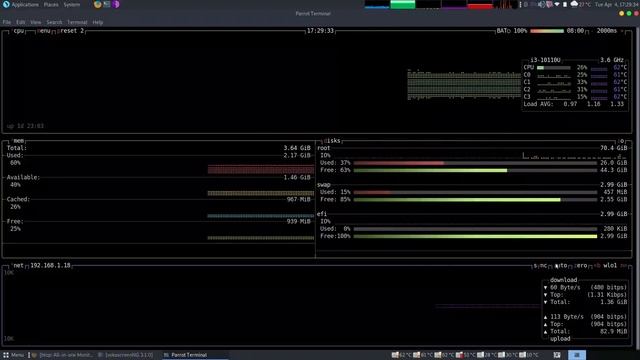This screenshot has width=640, height=360.
Task: Click the i3-10110U processor name
Action: point(545,60)
